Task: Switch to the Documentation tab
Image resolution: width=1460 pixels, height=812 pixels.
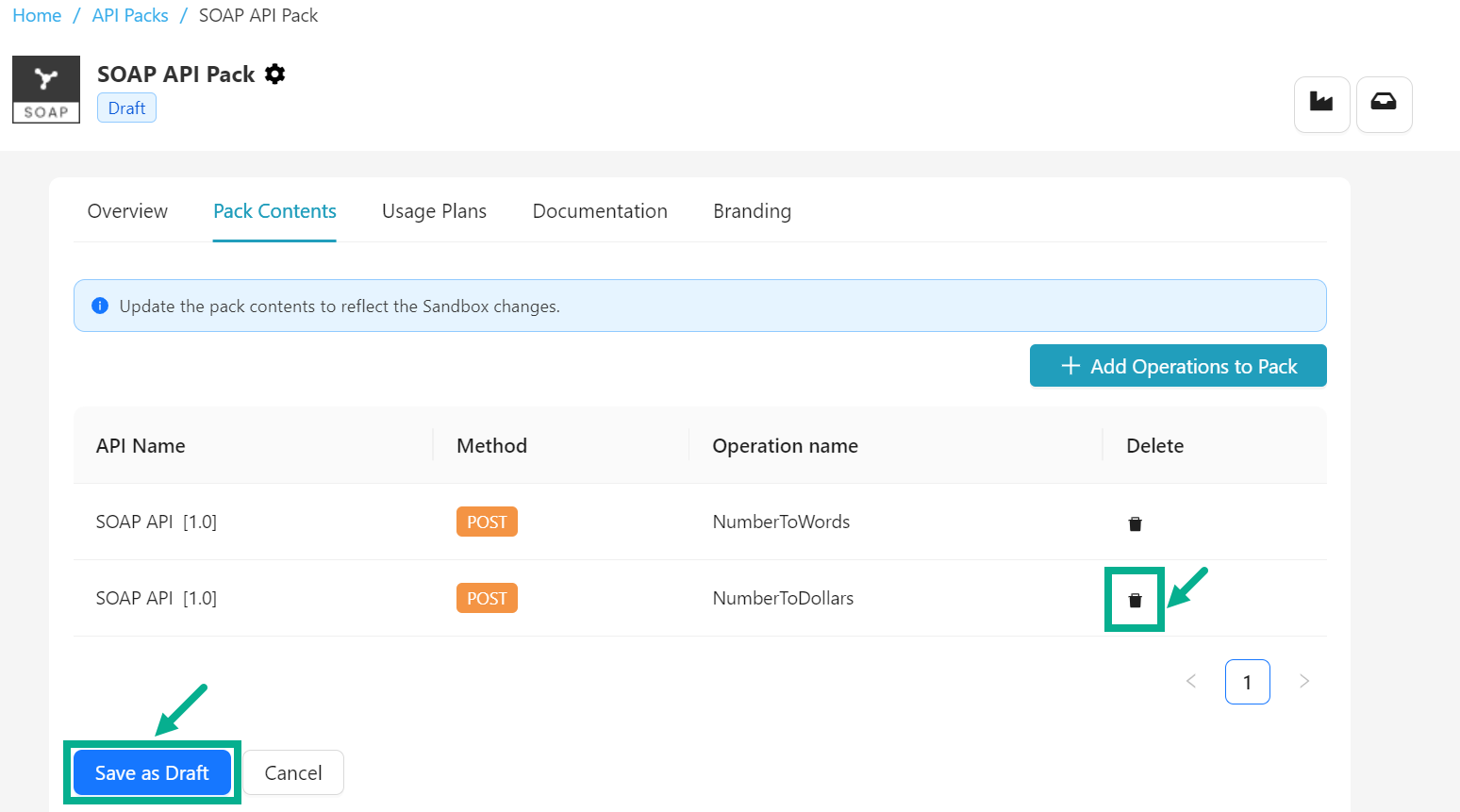Action: tap(600, 211)
